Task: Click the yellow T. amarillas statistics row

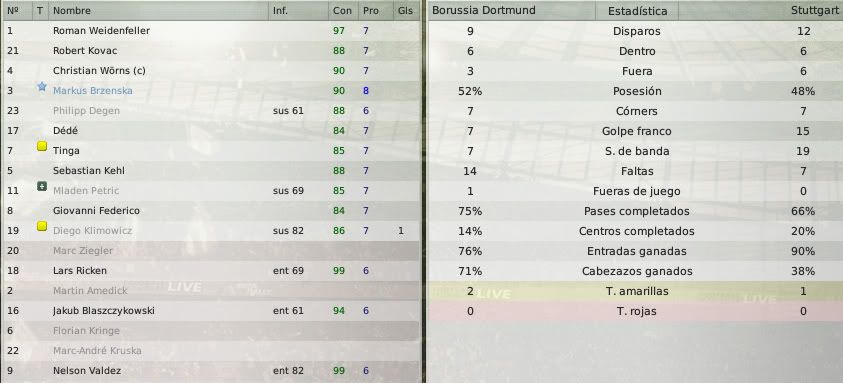Action: pos(635,291)
